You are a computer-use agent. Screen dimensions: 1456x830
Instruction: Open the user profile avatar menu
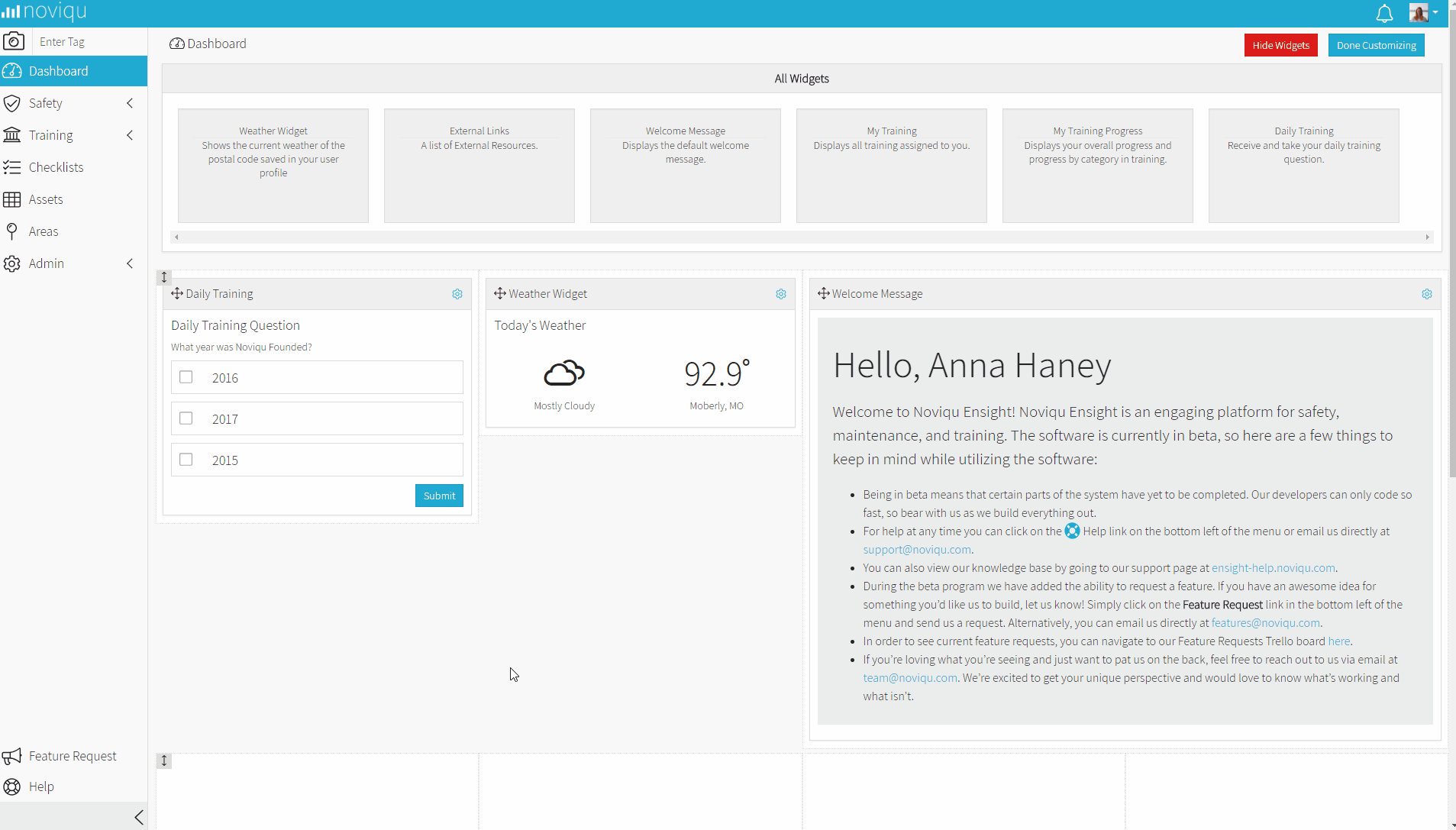[1423, 13]
